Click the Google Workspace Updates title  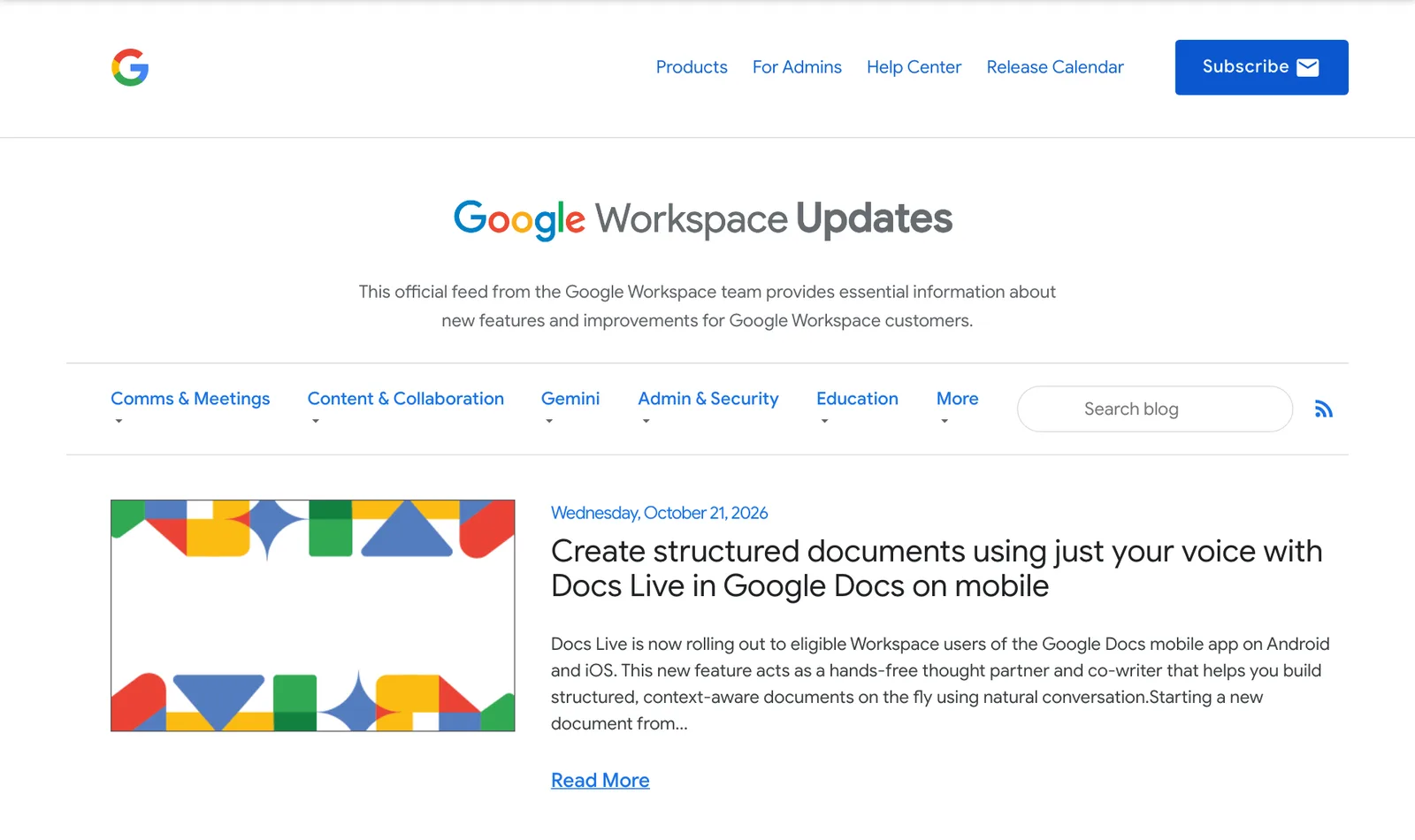click(x=703, y=219)
